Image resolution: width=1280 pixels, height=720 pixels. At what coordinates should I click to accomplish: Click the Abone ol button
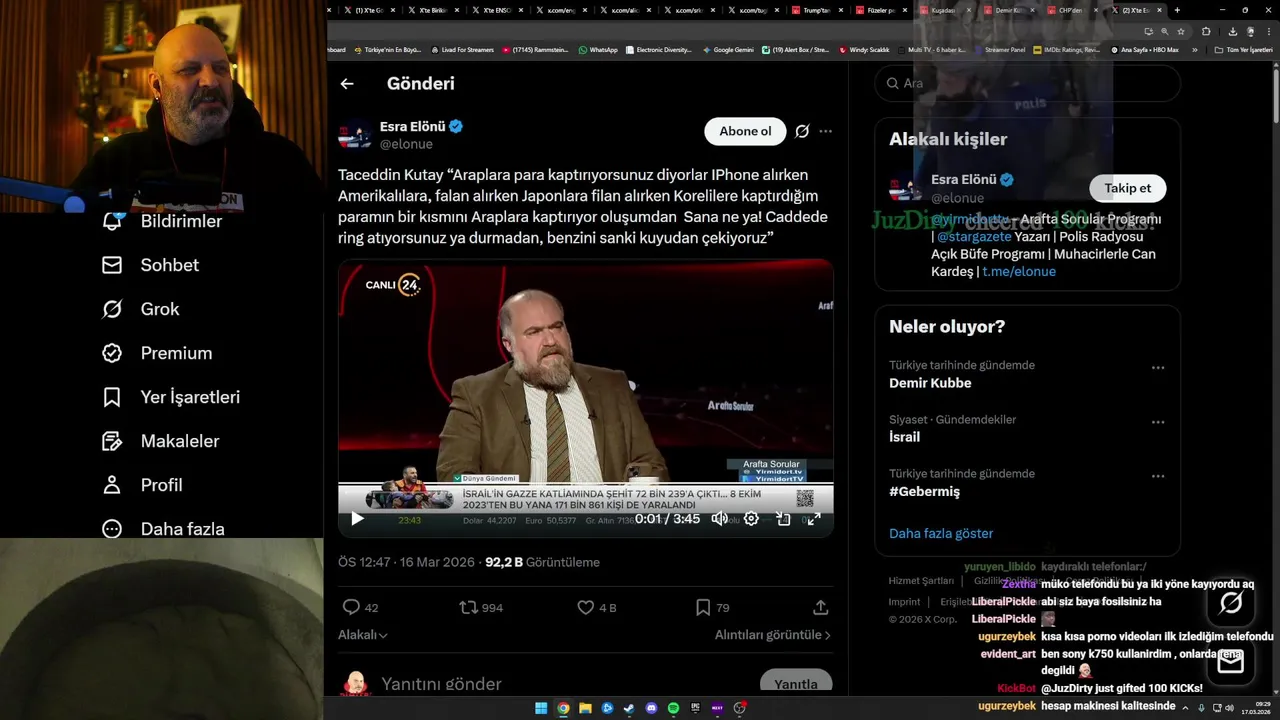click(x=745, y=131)
